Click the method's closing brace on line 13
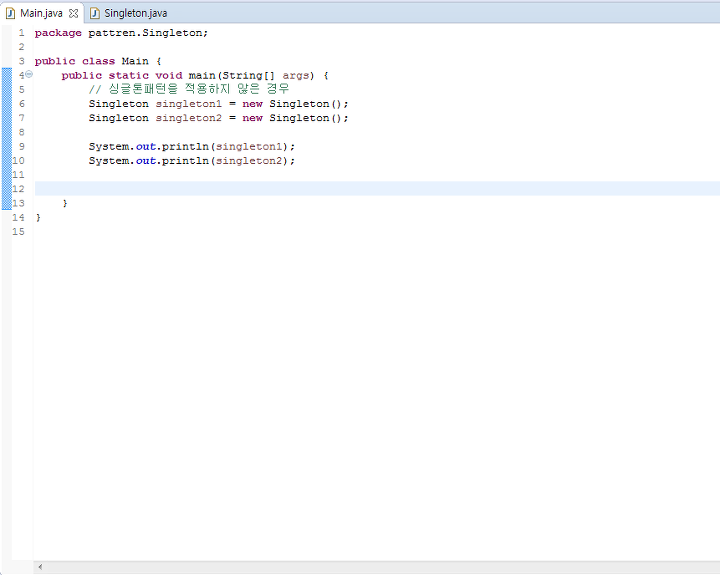Viewport: 720px width, 575px height. click(65, 203)
